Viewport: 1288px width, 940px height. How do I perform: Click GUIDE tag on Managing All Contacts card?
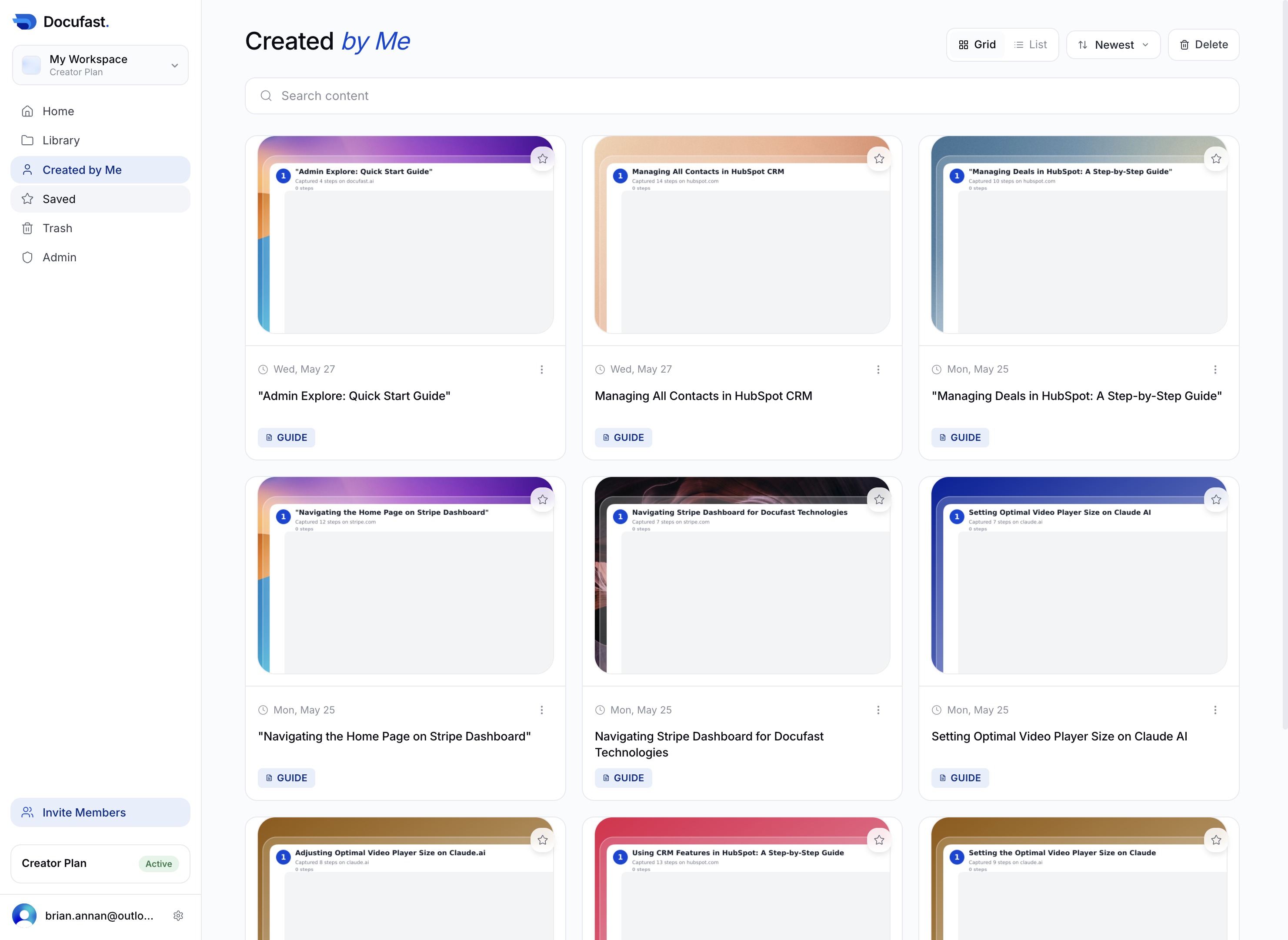[x=623, y=437]
